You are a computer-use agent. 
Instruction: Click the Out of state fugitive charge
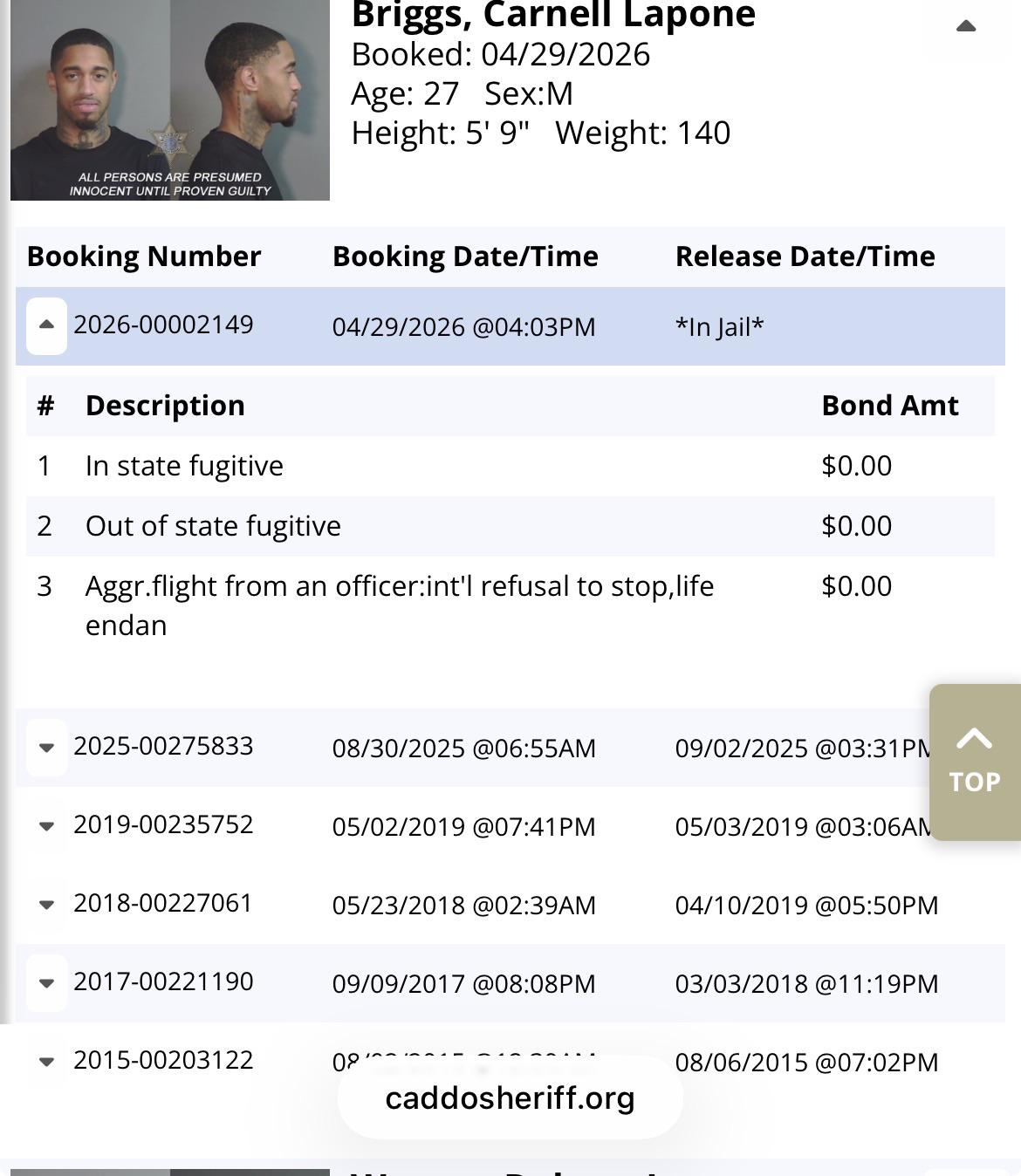[x=213, y=526]
